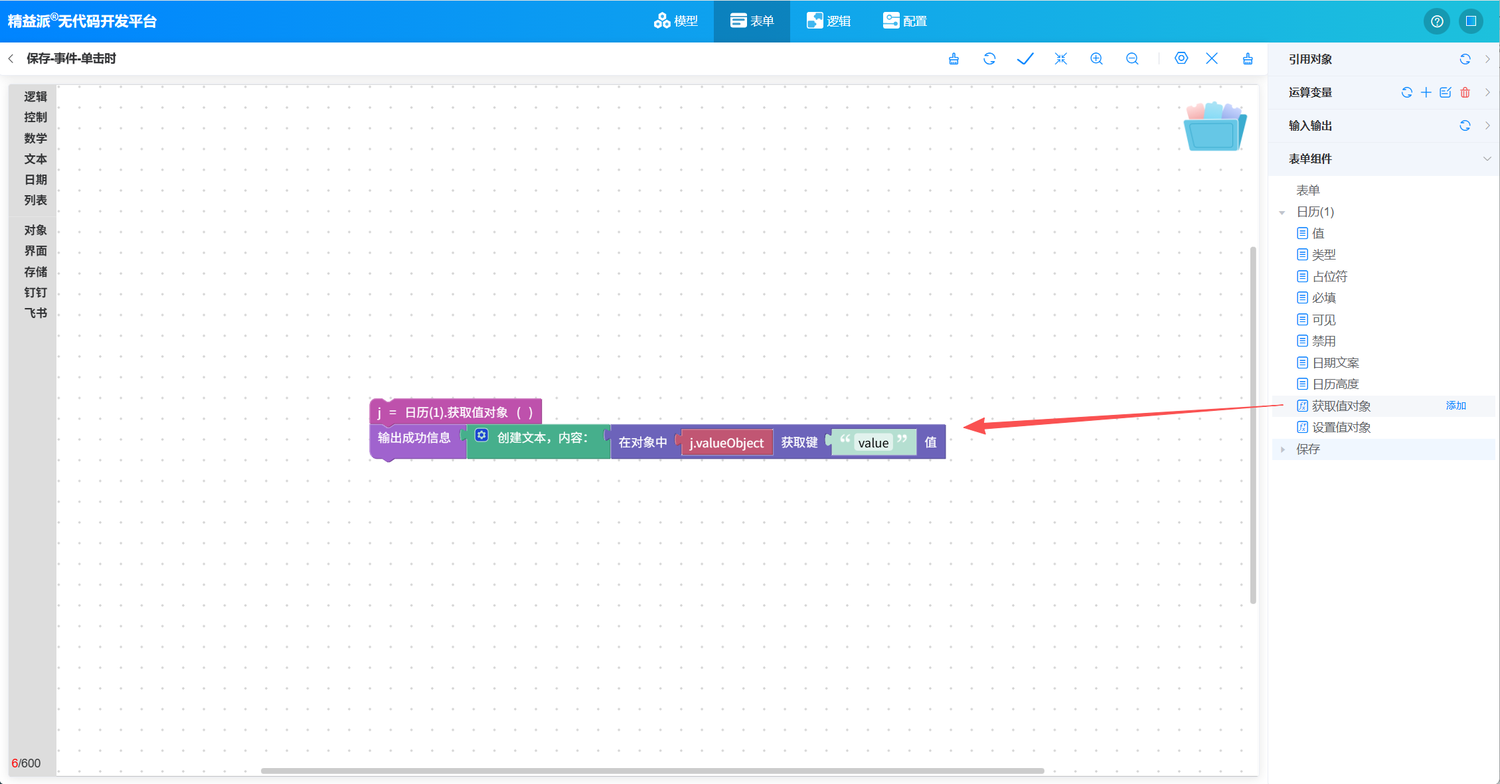This screenshot has width=1500, height=784.
Task: Open the 配置 tab in the top bar
Action: [904, 21]
